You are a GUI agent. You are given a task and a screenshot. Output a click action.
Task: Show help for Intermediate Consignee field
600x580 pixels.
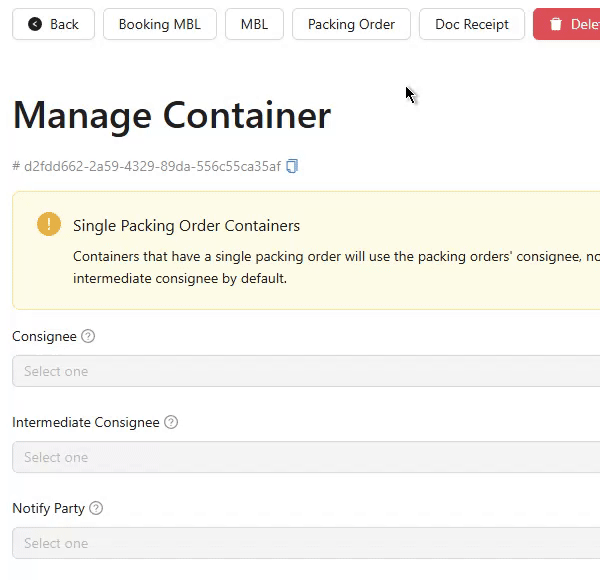[x=171, y=422]
